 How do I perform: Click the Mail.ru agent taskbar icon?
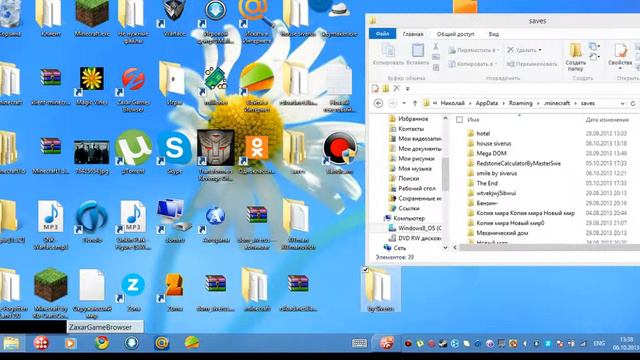click(162, 343)
